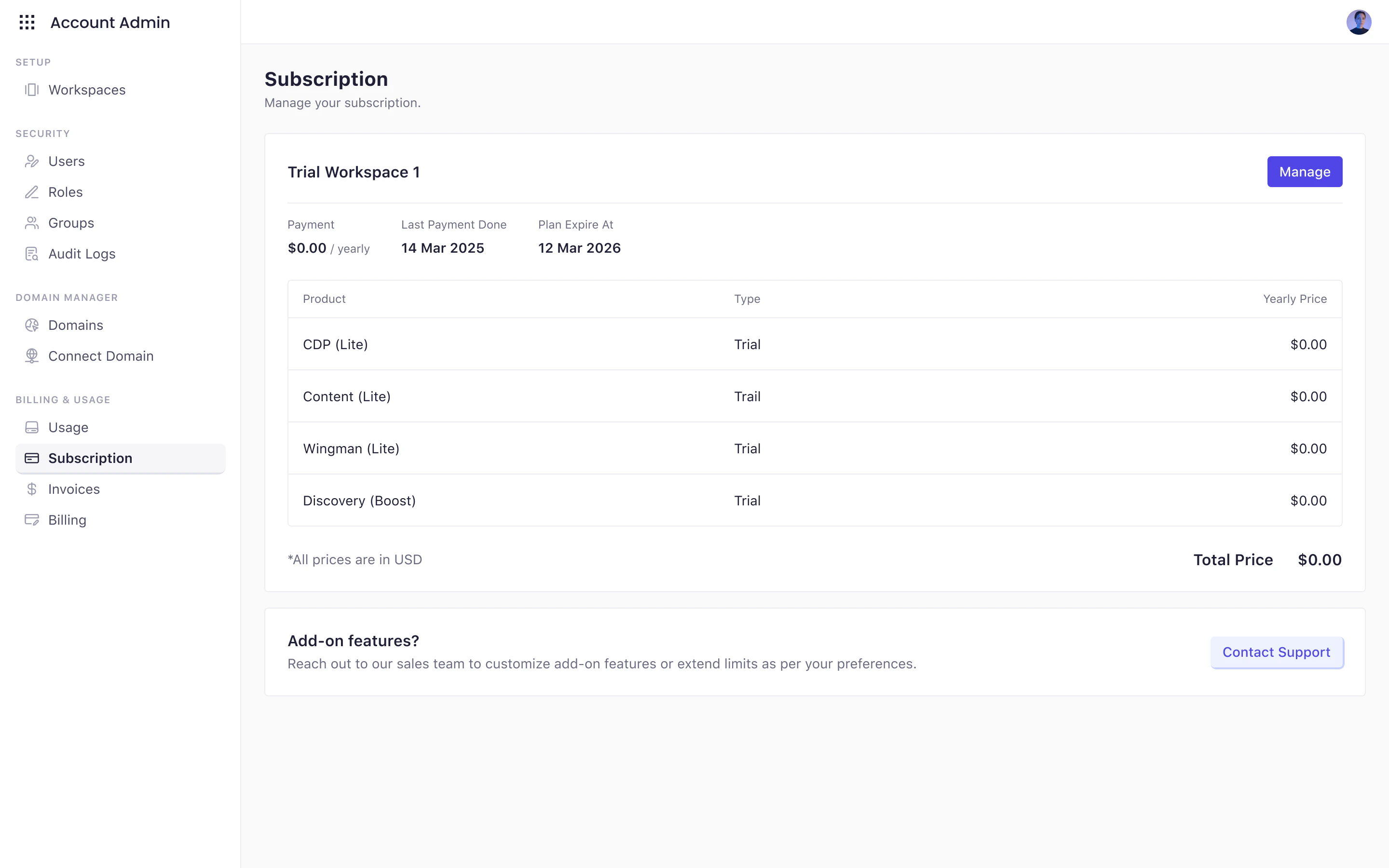Click the Connect Domain icon

coord(31,356)
